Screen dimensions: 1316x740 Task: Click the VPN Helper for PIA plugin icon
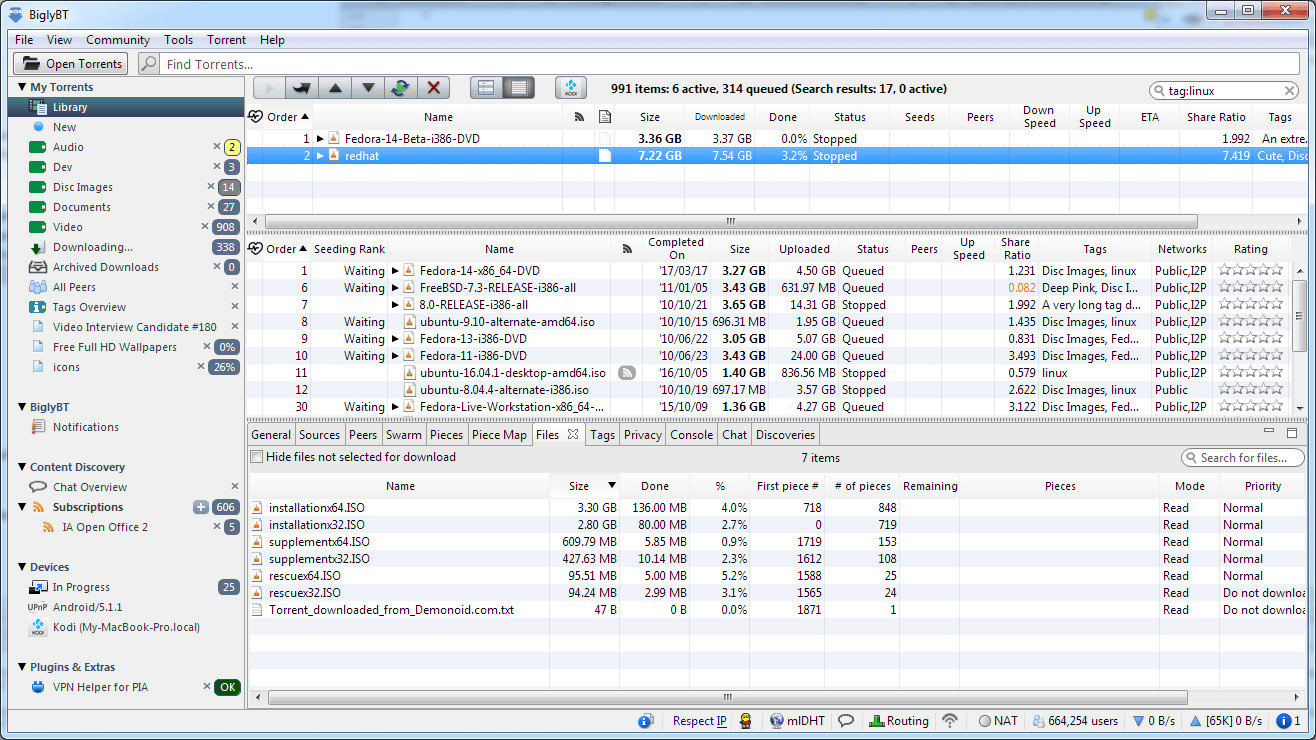coord(37,687)
